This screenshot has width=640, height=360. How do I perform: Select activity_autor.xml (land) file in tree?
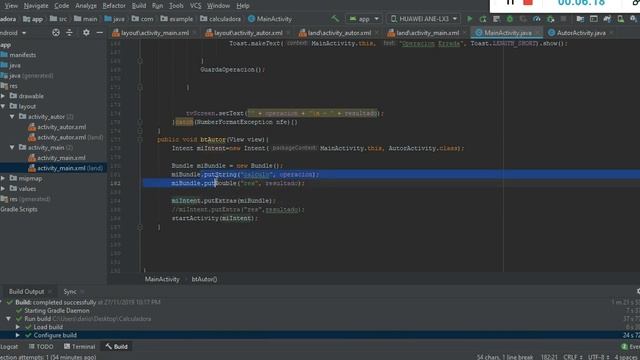[65, 138]
